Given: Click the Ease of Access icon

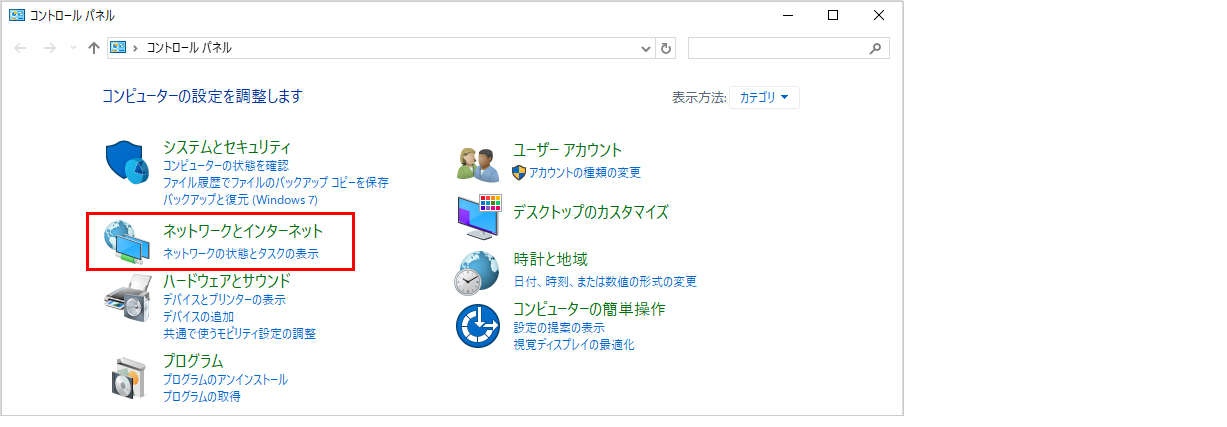Looking at the screenshot, I should click(x=477, y=326).
